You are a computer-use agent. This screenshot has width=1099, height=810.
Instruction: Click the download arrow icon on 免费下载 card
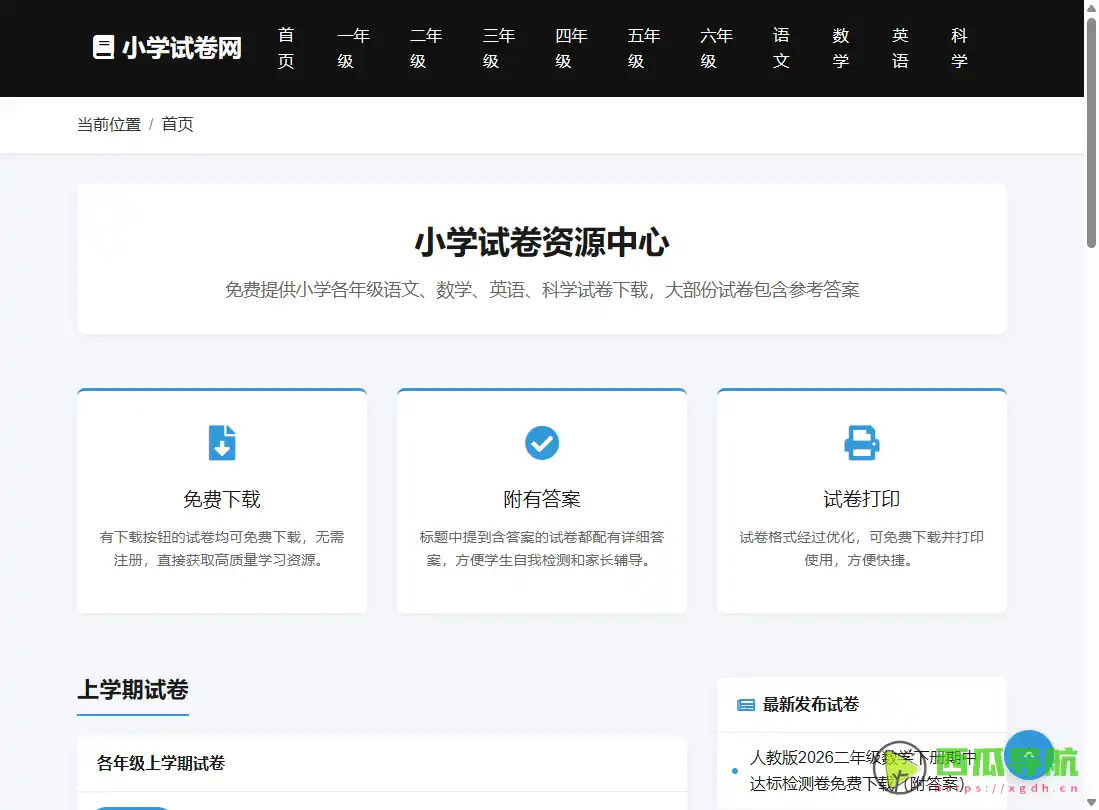[x=221, y=442]
